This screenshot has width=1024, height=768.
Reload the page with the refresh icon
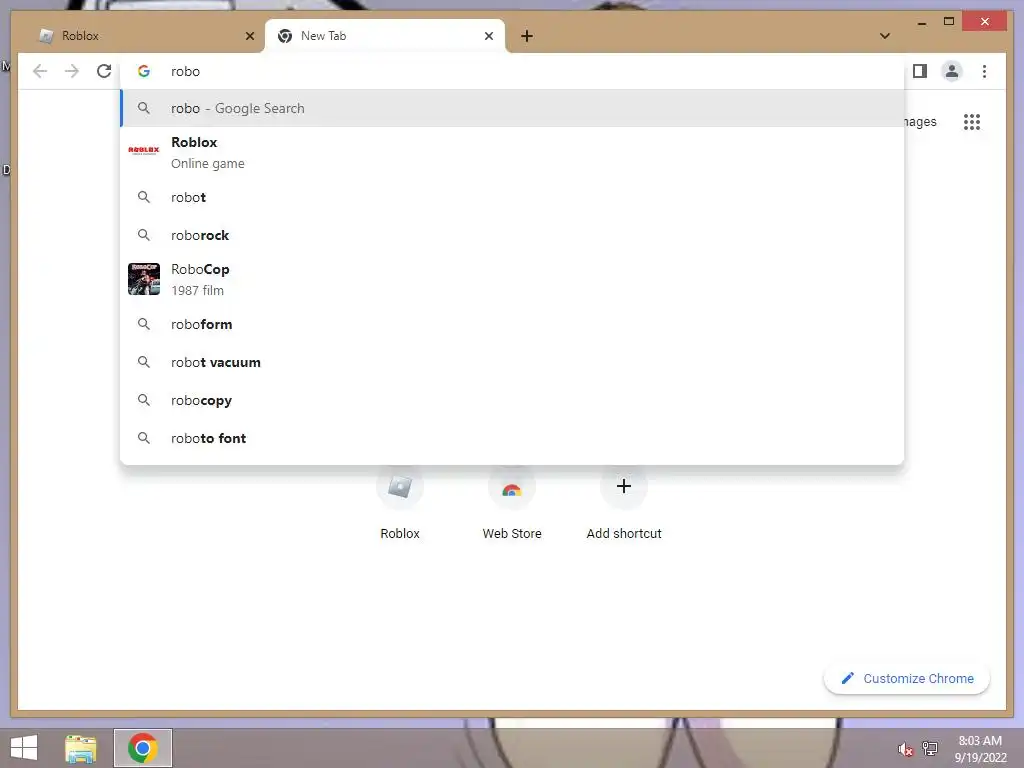[104, 71]
